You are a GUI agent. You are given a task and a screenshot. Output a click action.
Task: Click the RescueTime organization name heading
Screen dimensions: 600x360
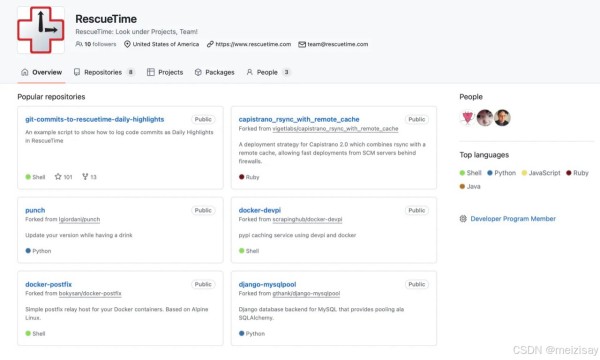[x=106, y=19]
